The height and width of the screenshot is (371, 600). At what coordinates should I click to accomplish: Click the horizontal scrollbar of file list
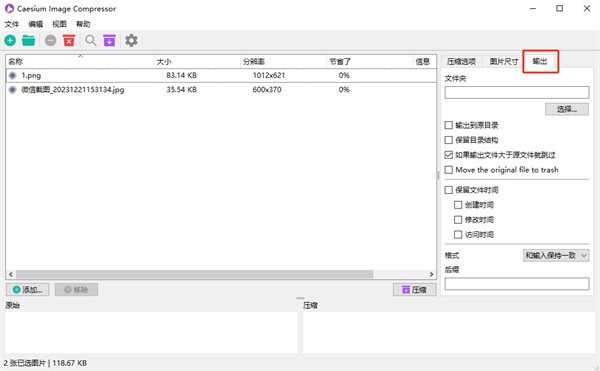[x=194, y=274]
